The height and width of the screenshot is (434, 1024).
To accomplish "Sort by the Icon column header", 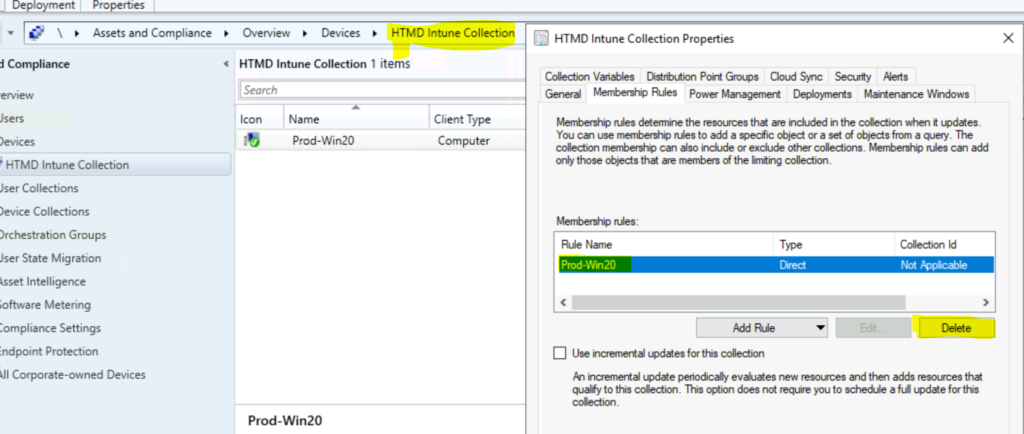I will 260,119.
